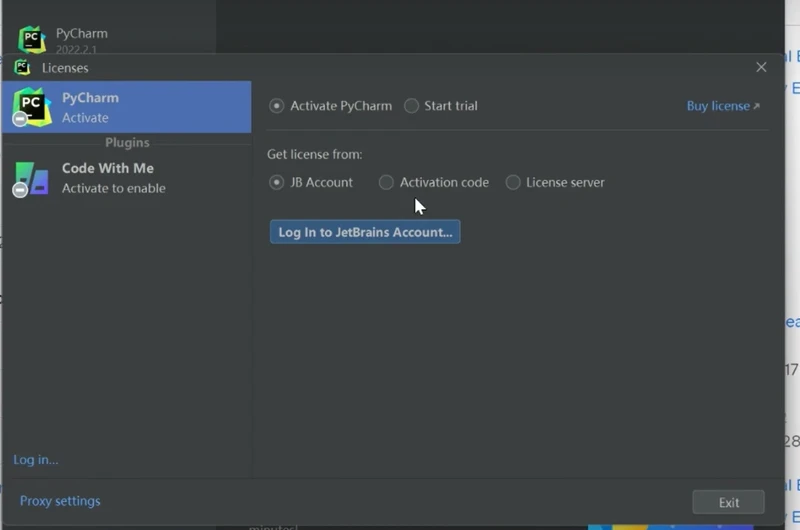Click the Exit button

728,502
